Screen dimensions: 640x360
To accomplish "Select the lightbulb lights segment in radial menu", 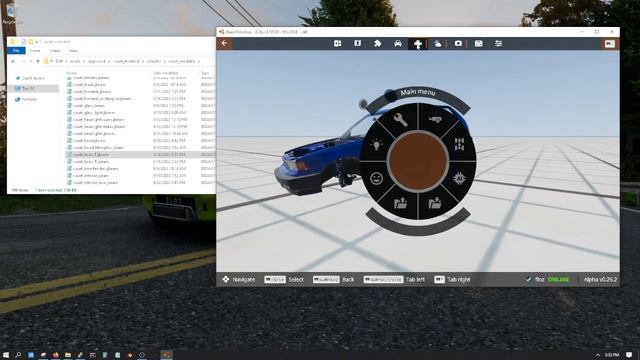I will click(376, 144).
